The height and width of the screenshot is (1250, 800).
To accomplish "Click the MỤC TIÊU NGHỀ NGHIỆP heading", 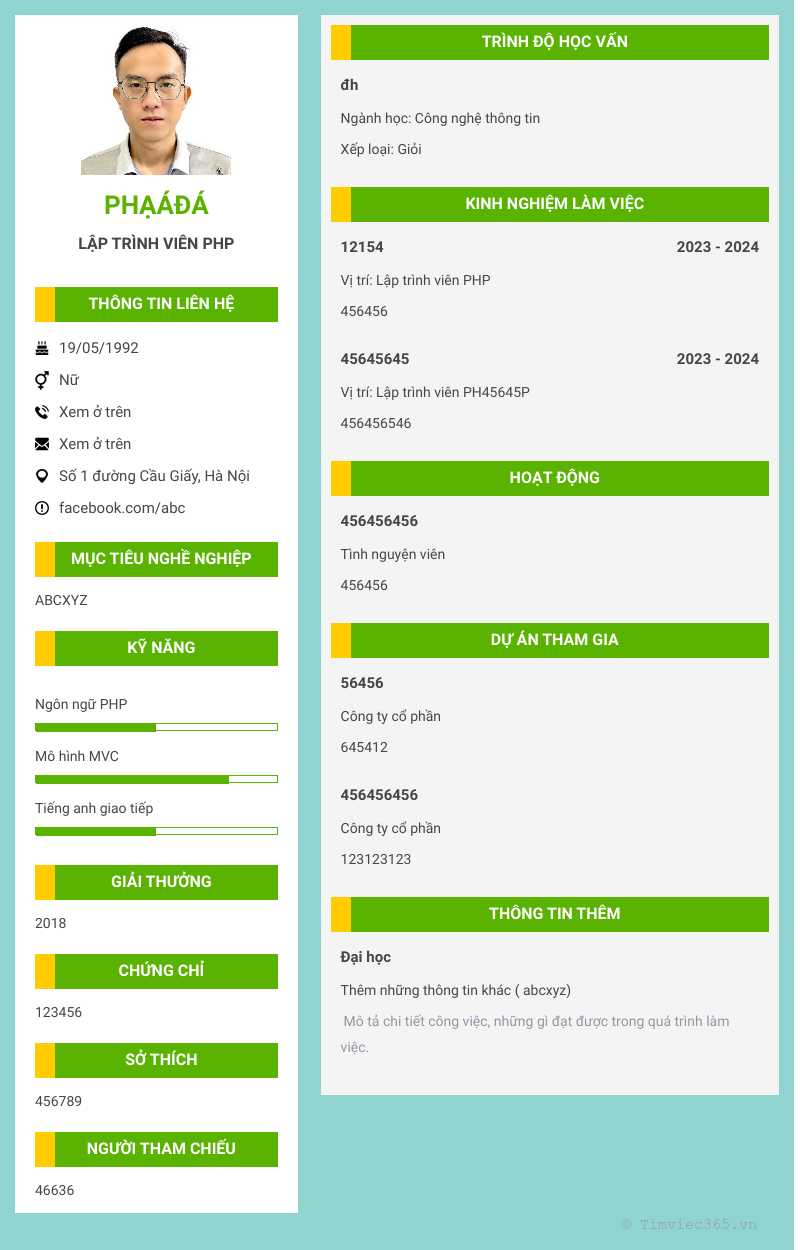I will (160, 559).
